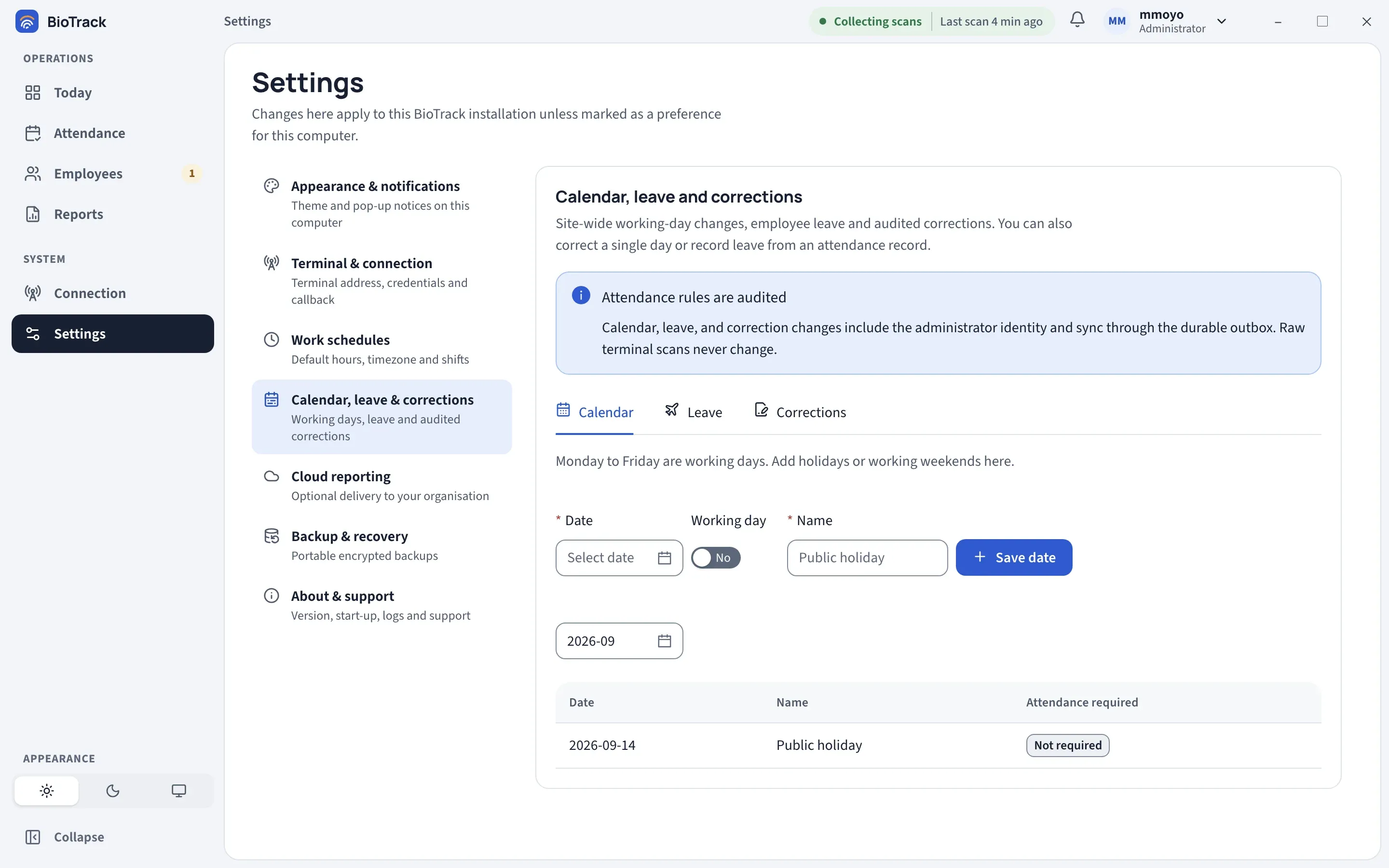Switch to the Leave tab
The image size is (1389, 868).
click(694, 412)
